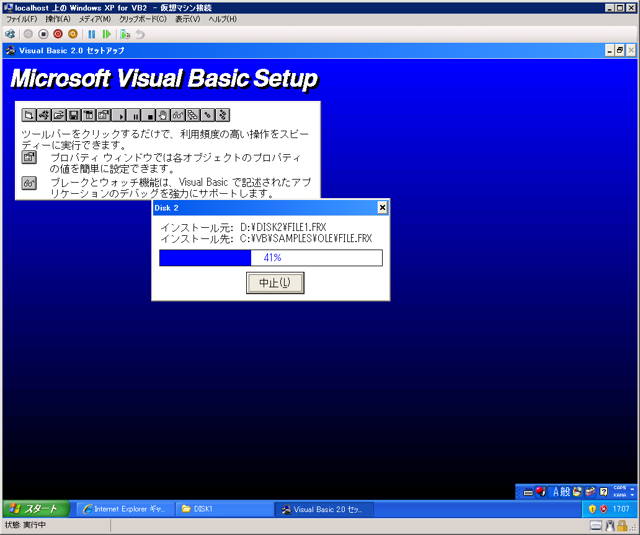This screenshot has width=640, height=535.
Task: Shut down the VM with red icon
Action: [x=58, y=34]
